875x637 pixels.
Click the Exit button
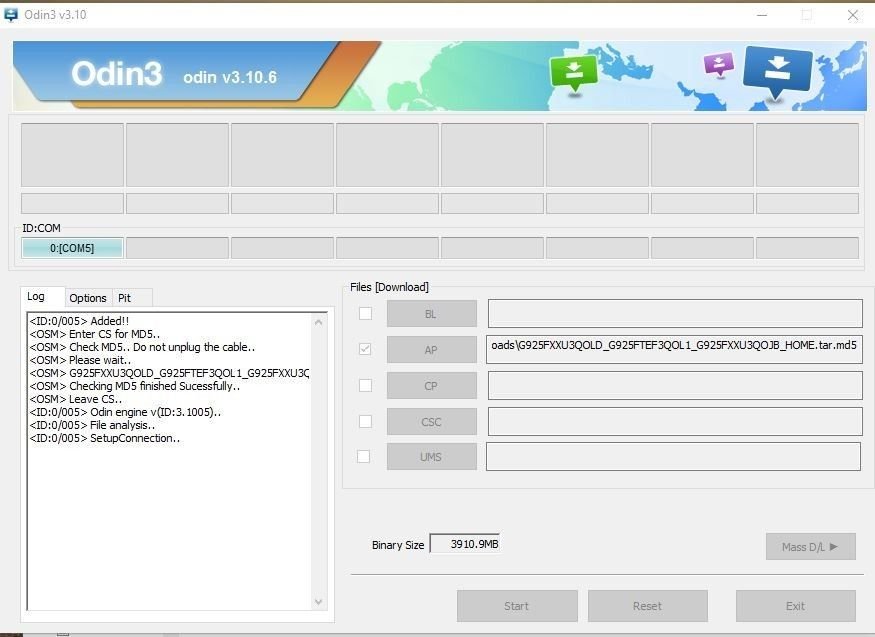point(795,606)
